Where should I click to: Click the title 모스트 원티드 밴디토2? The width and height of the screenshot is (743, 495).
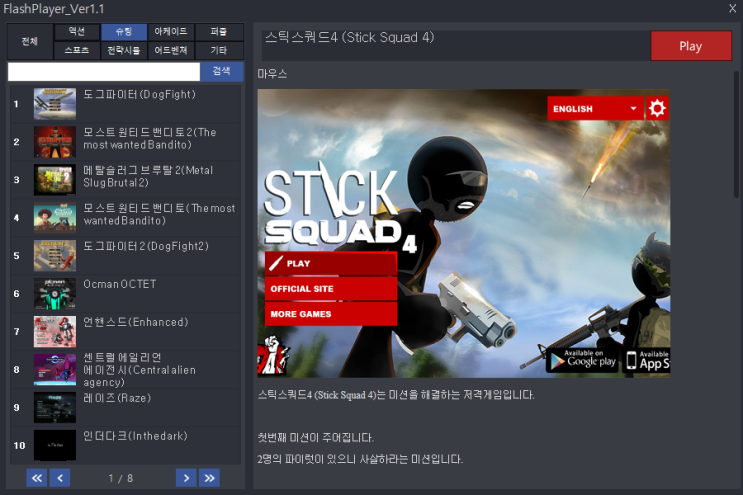[150, 138]
